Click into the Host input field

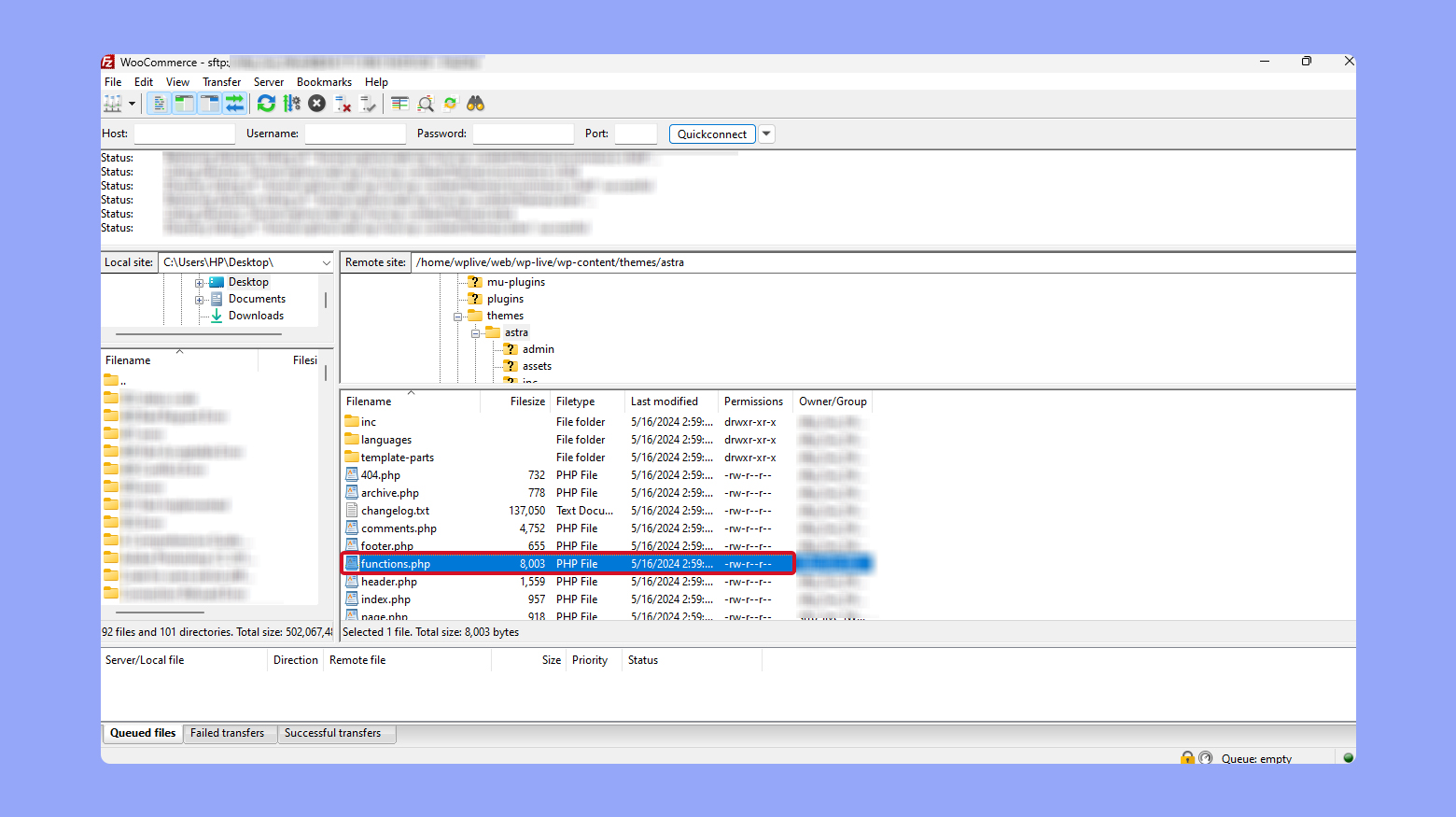184,134
